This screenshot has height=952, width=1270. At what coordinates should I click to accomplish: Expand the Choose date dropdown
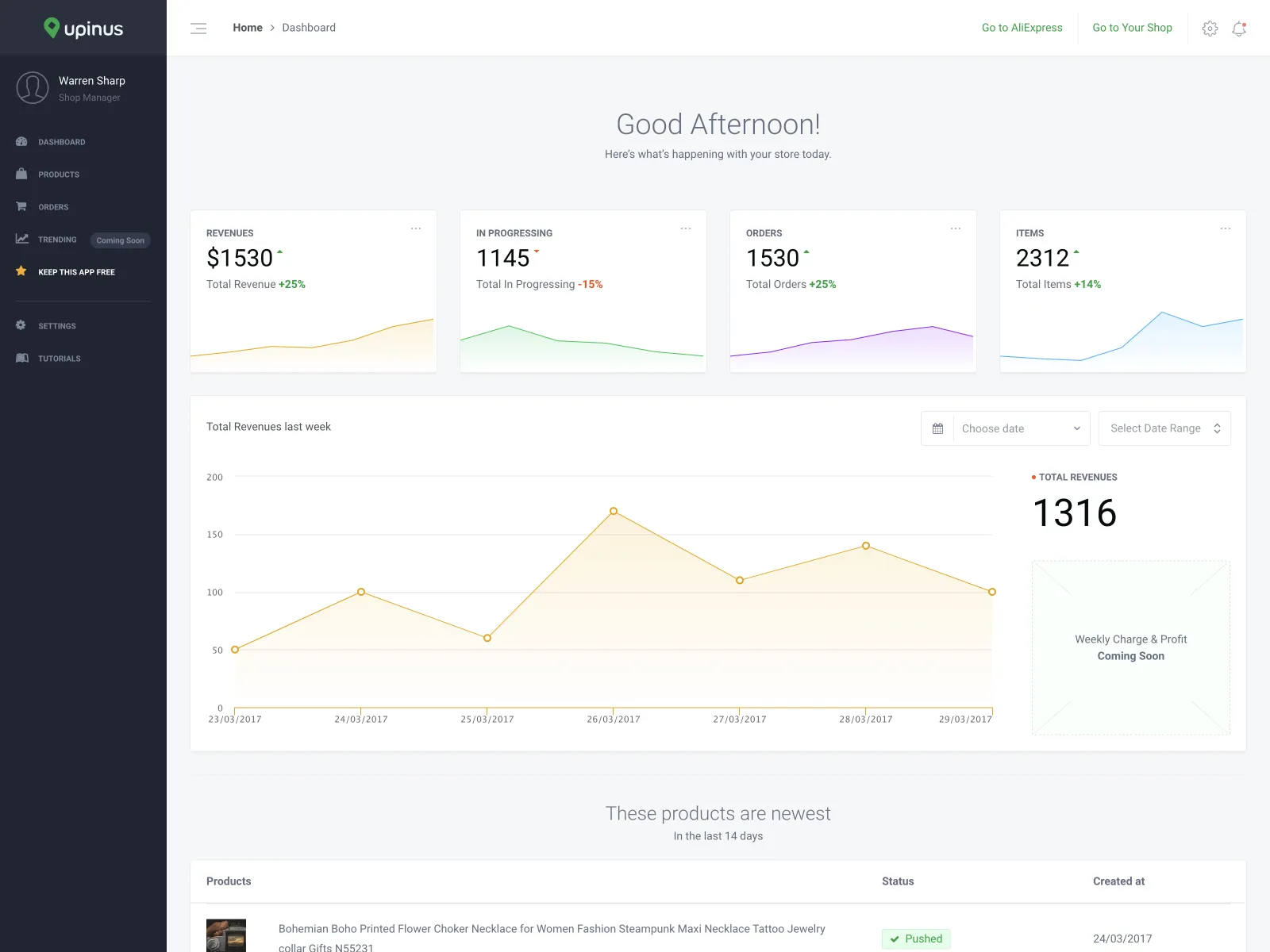[x=1021, y=428]
